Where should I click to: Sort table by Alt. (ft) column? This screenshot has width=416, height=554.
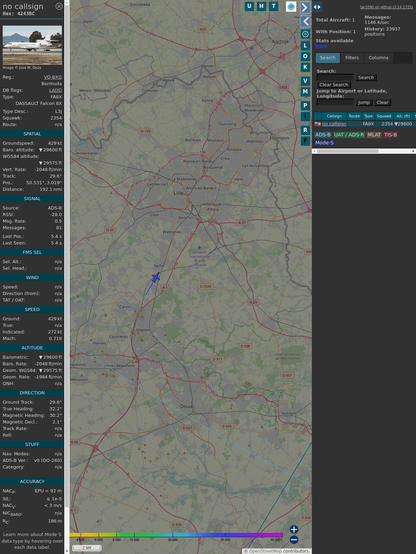403,116
